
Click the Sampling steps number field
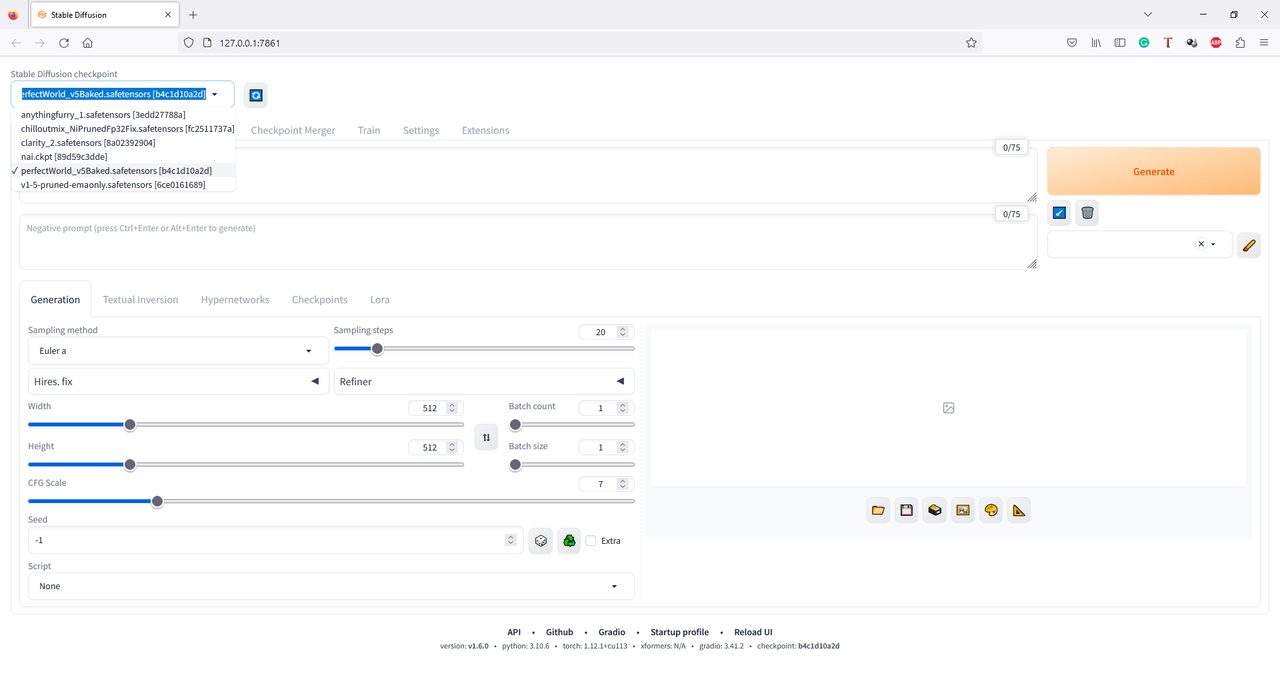[606, 332]
